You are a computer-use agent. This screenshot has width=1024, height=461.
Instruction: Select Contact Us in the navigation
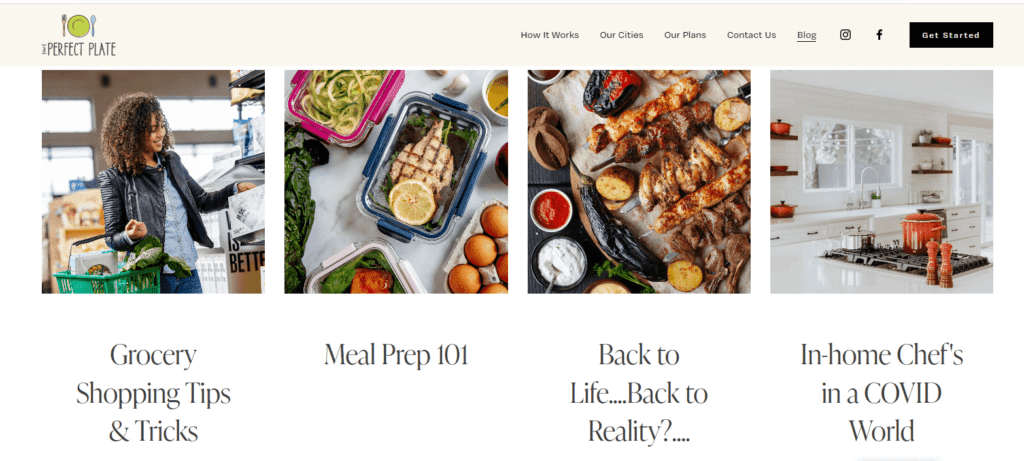(751, 35)
